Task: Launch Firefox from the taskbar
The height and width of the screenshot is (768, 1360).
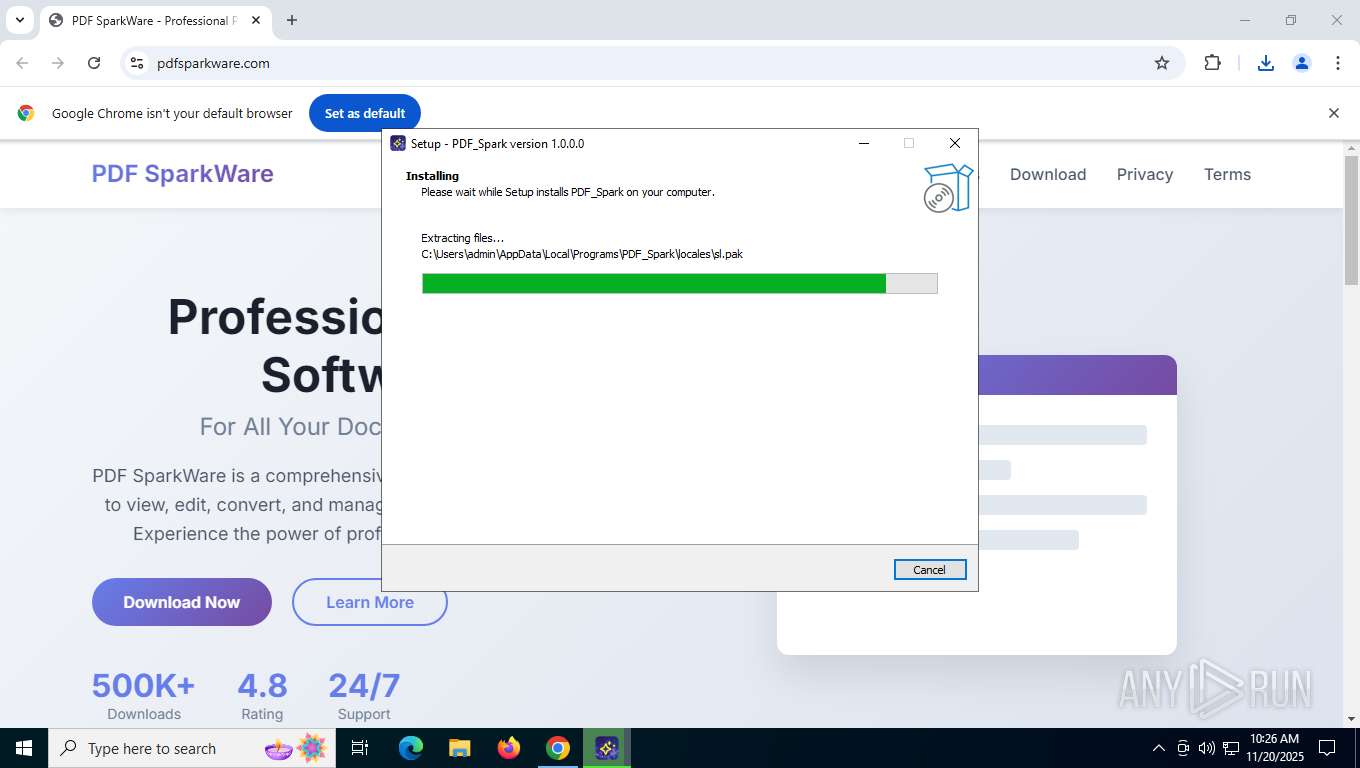Action: click(509, 748)
